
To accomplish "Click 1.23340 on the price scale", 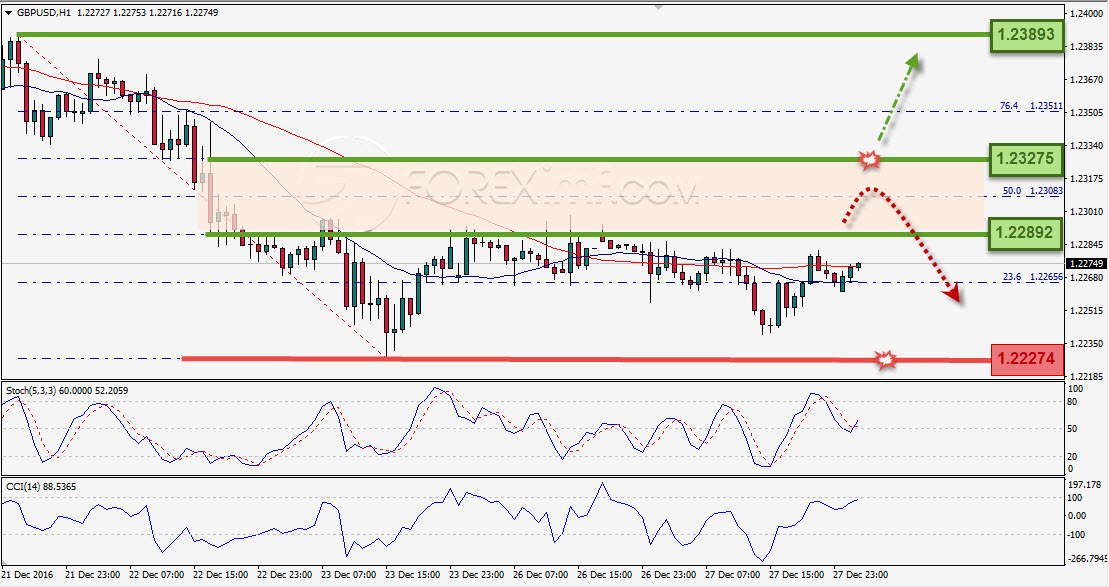I will click(1088, 146).
